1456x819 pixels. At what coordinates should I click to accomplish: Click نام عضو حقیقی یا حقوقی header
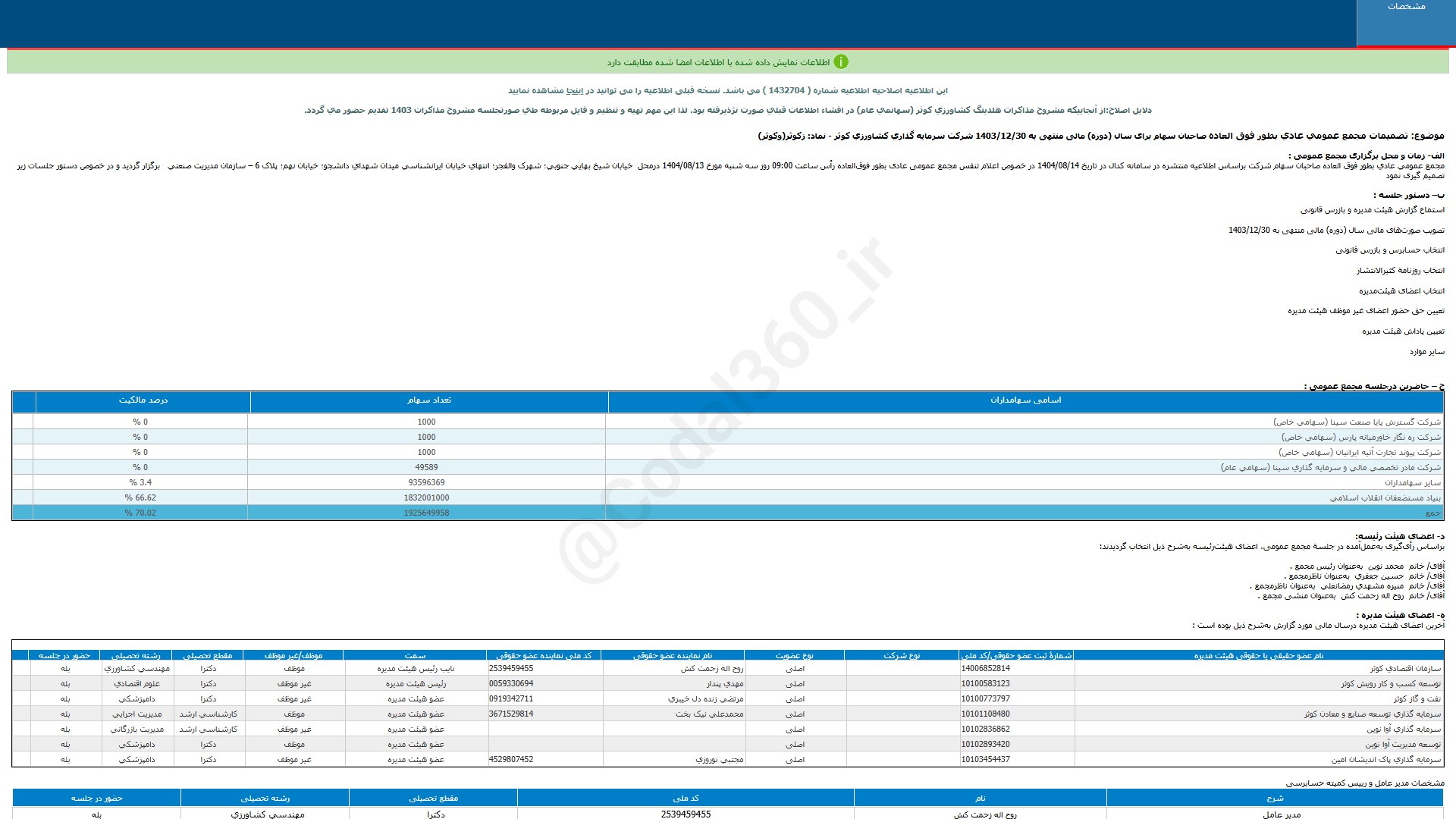click(1258, 656)
